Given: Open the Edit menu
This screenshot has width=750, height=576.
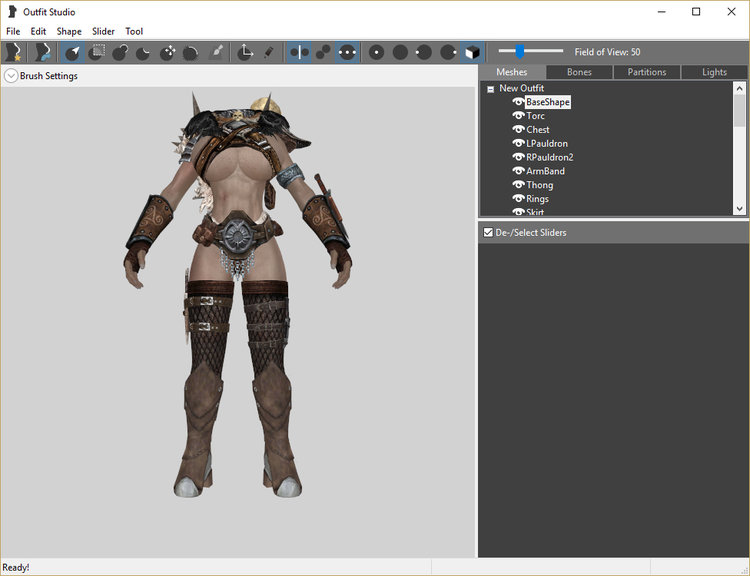Looking at the screenshot, I should pos(38,32).
